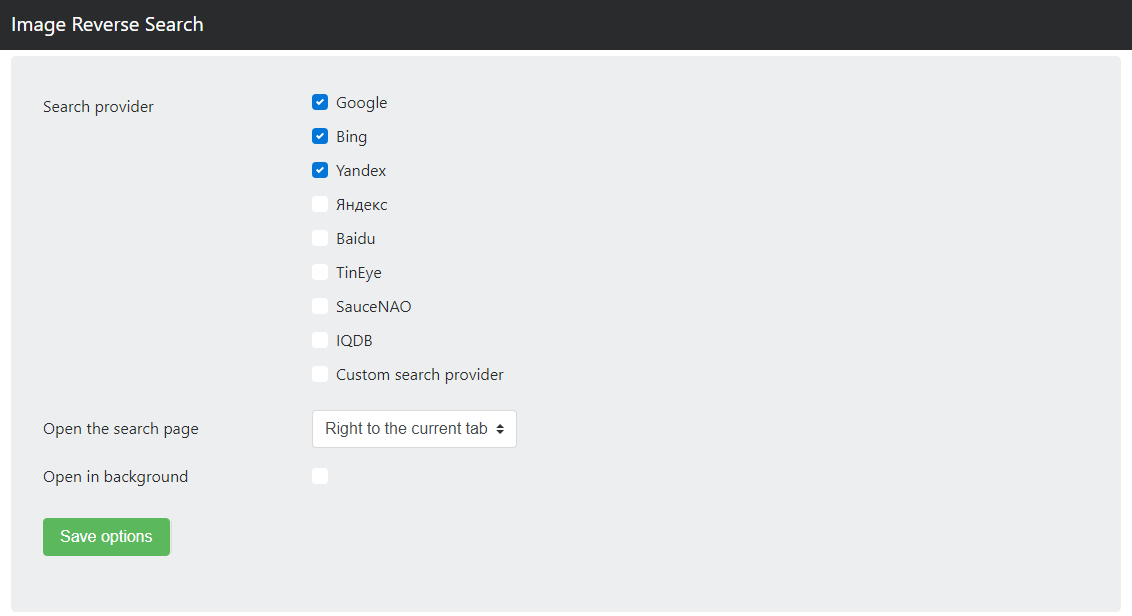Viewport: 1132px width, 616px height.
Task: Click the 'Bing' label text
Action: pos(352,137)
